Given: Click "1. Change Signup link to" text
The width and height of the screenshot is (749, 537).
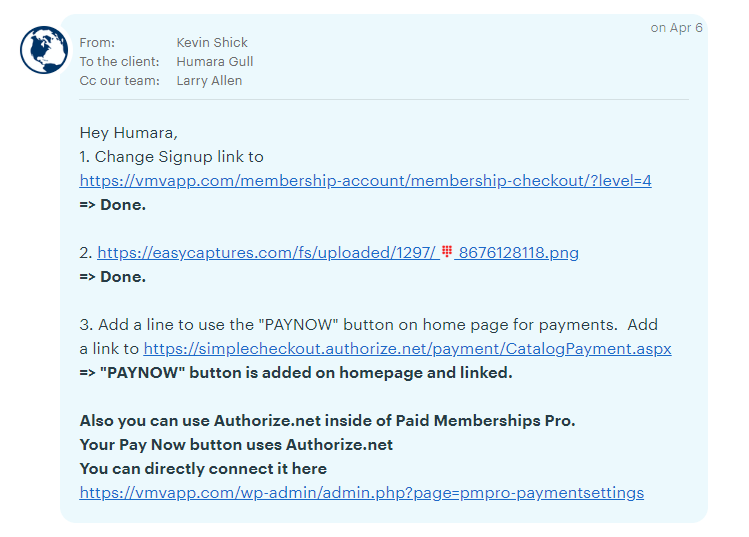Looking at the screenshot, I should 171,156.
